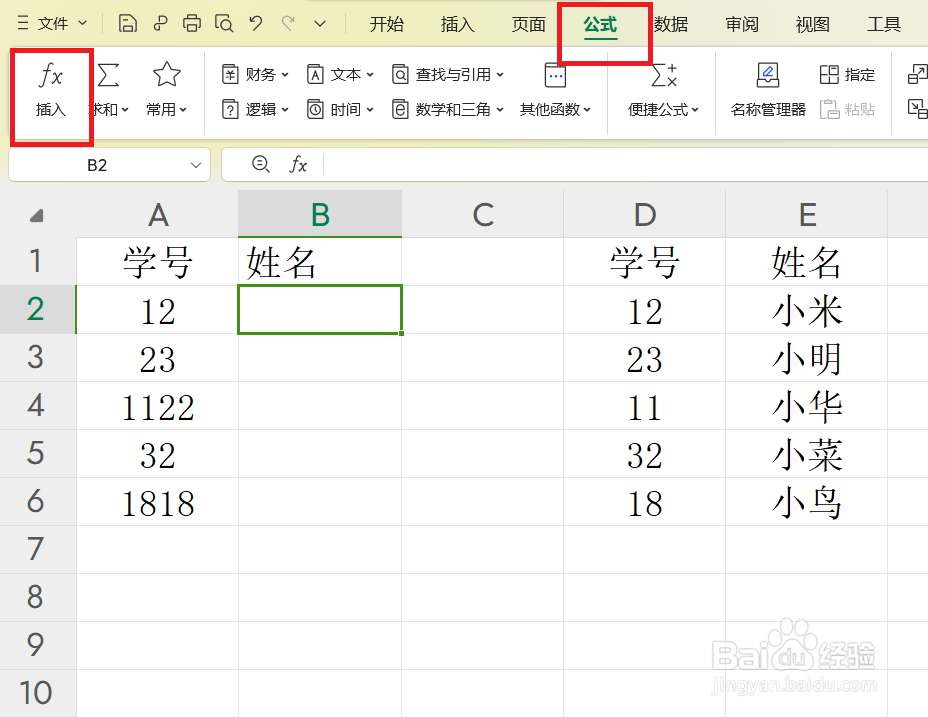Undo the last action
Image resolution: width=928 pixels, height=717 pixels.
click(x=256, y=24)
